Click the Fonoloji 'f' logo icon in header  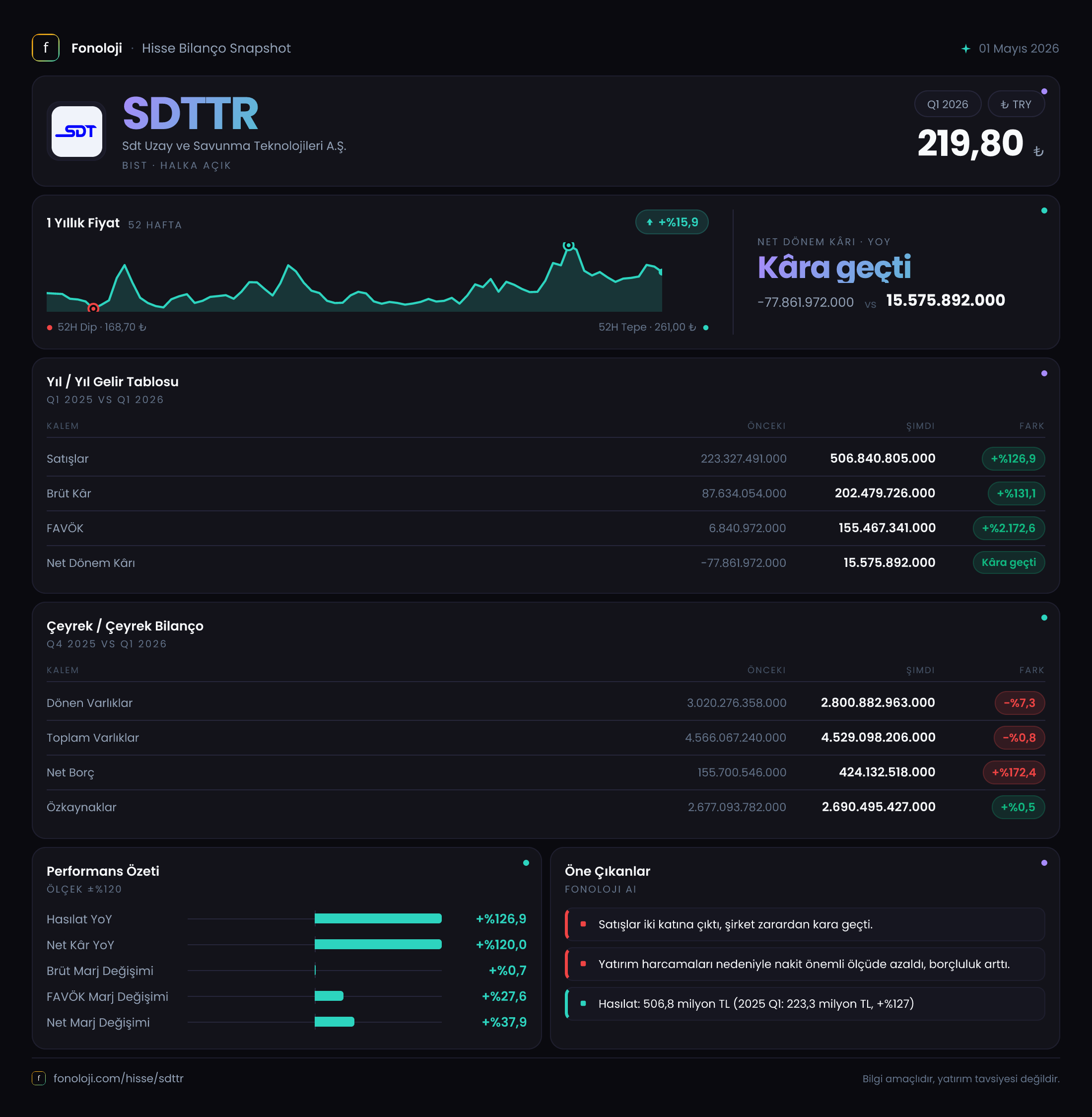pyautogui.click(x=45, y=48)
